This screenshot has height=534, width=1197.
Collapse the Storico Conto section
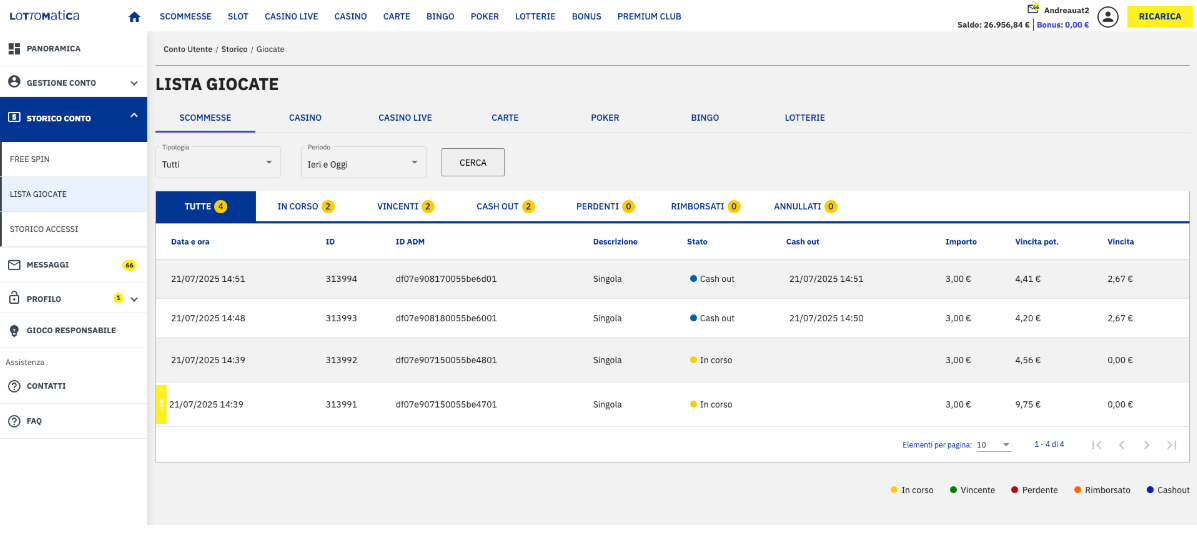134,116
